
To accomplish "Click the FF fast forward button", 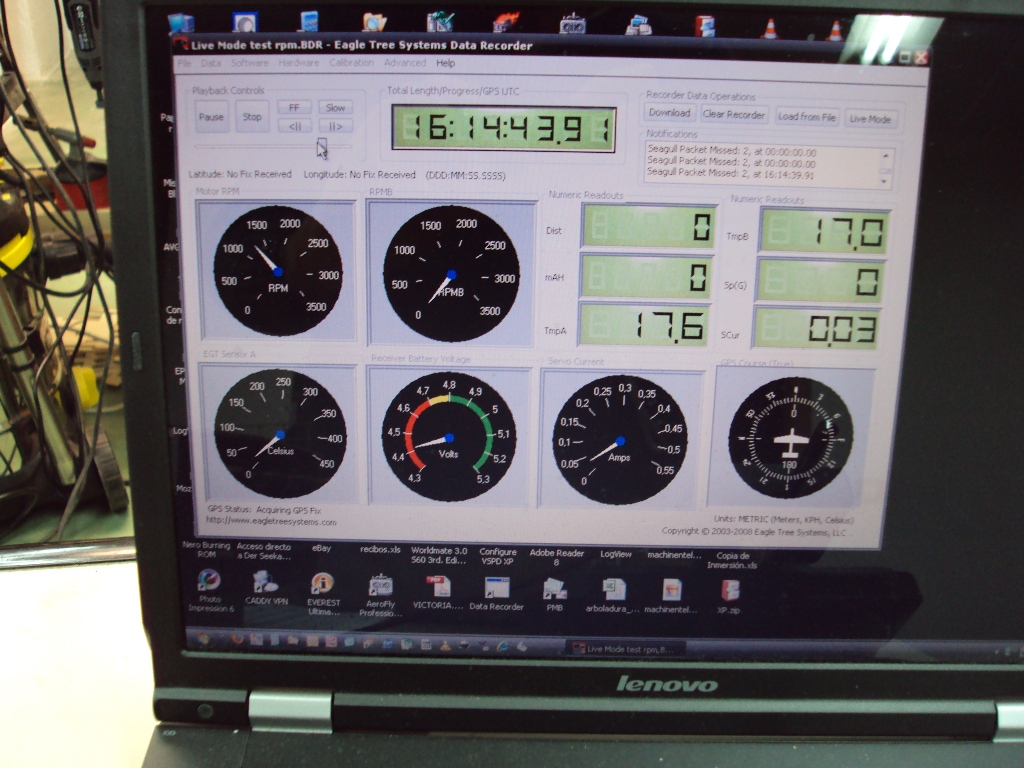I will [x=294, y=108].
